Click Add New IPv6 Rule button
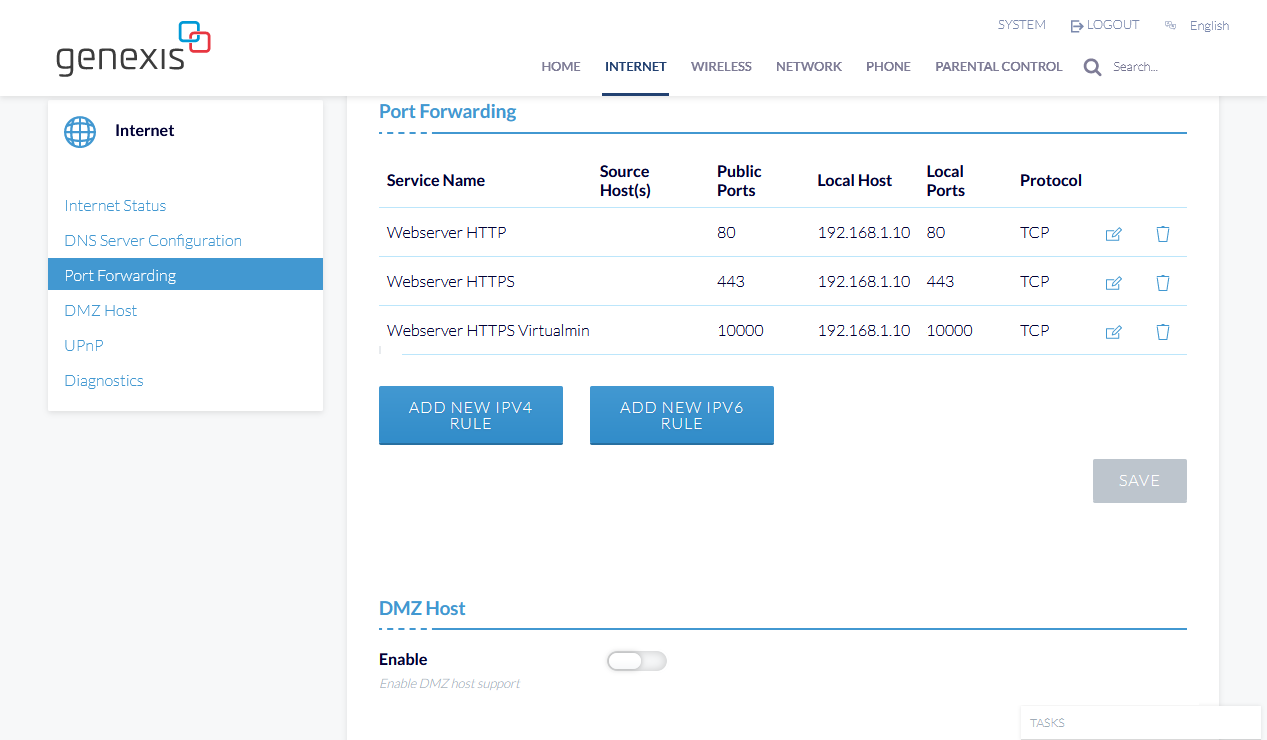Screen dimensions: 1267x740 click(x=681, y=415)
